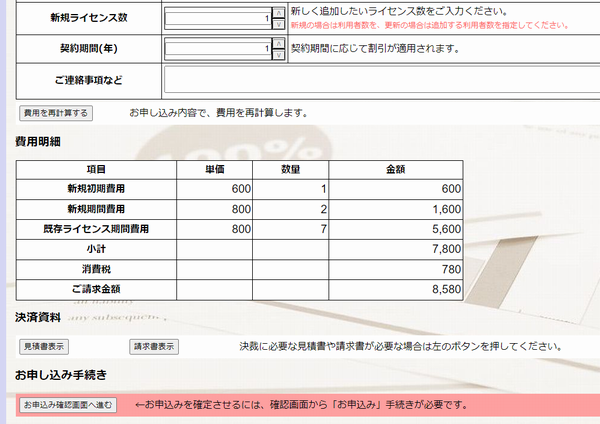Show the invoice via 請求書表示
The image size is (600, 424).
point(154,346)
